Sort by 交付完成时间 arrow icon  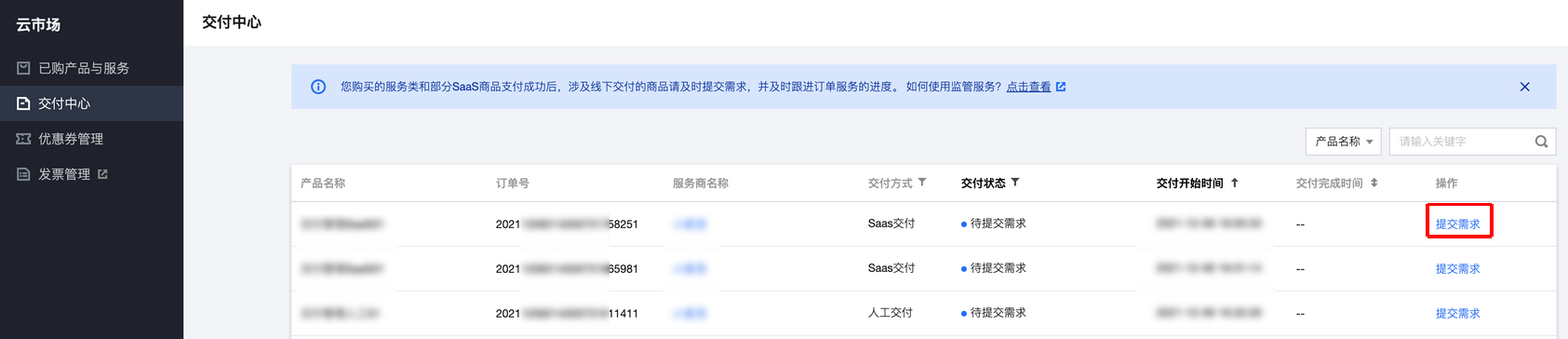(1374, 183)
